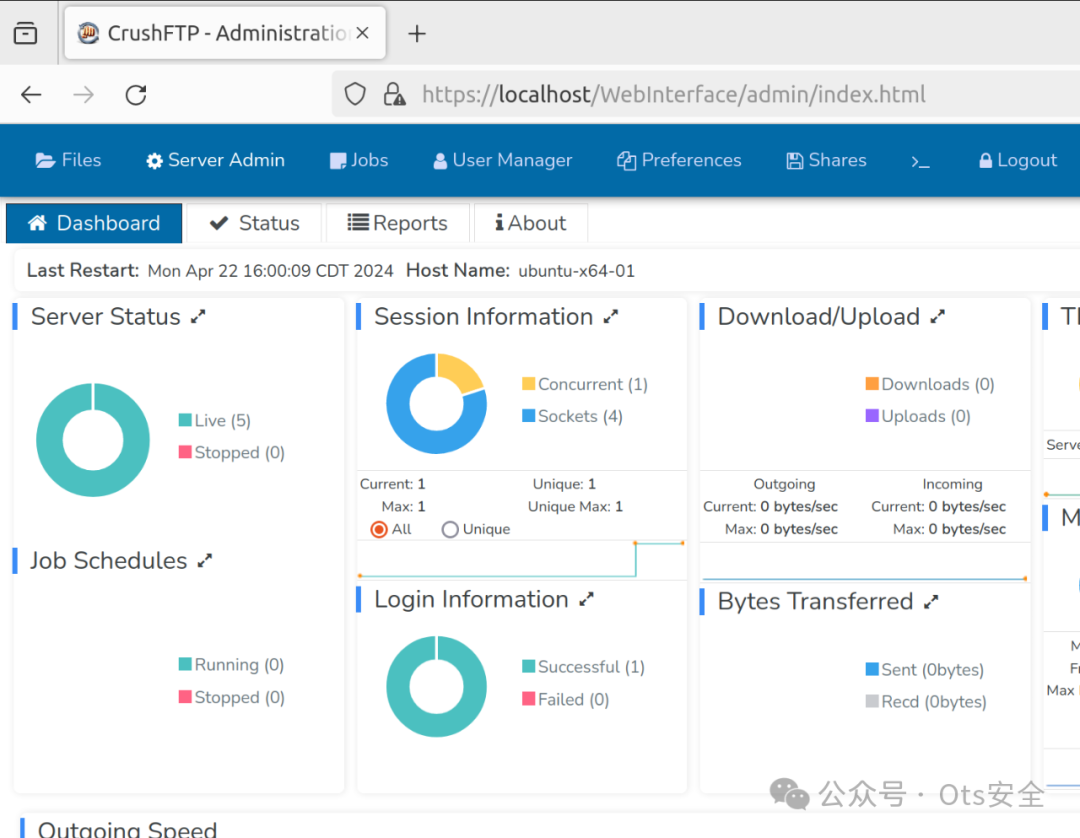The width and height of the screenshot is (1080, 838).
Task: Toggle the Concurrent (1) legend swatch
Action: tap(529, 384)
